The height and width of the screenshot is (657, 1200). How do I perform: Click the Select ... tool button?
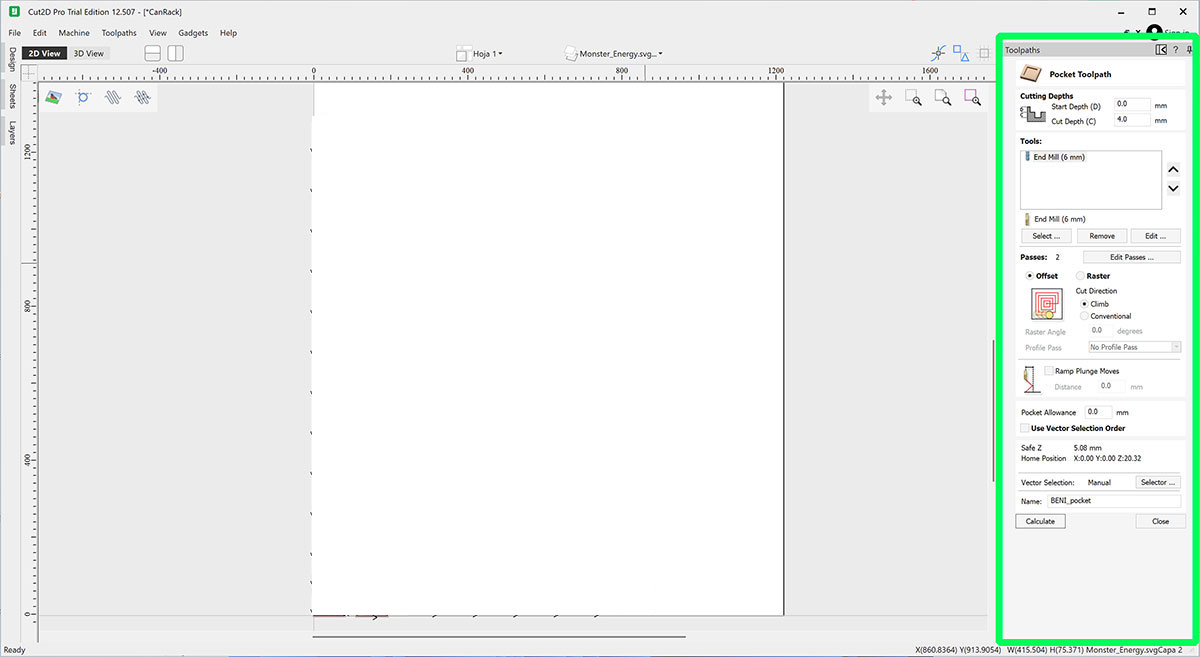(x=1047, y=236)
